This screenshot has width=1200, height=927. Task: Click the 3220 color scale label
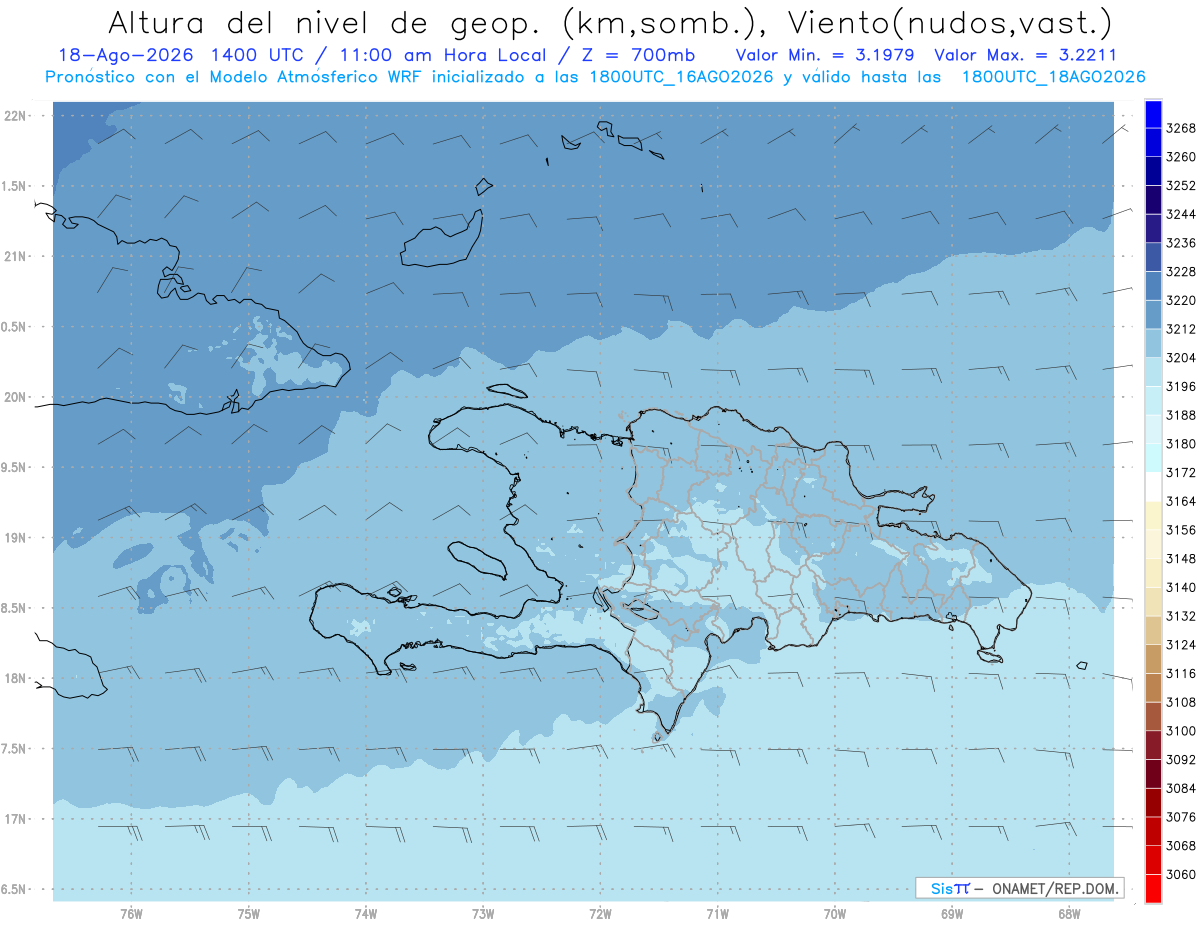1181,300
